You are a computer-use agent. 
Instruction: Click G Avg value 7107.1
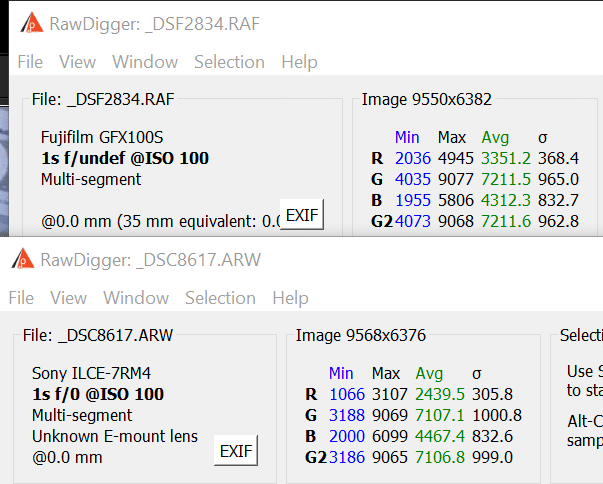point(440,416)
